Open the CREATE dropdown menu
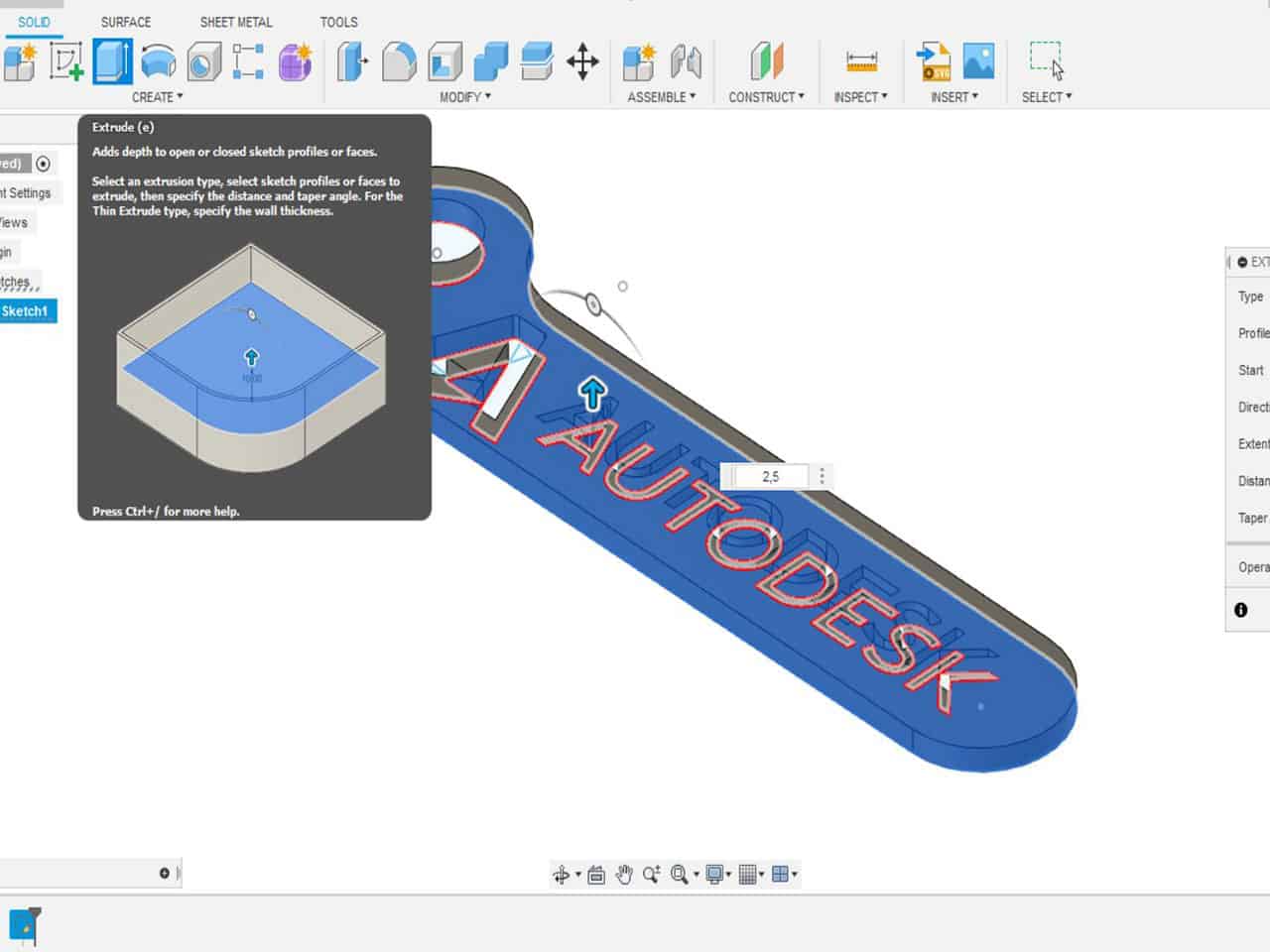 tap(158, 97)
